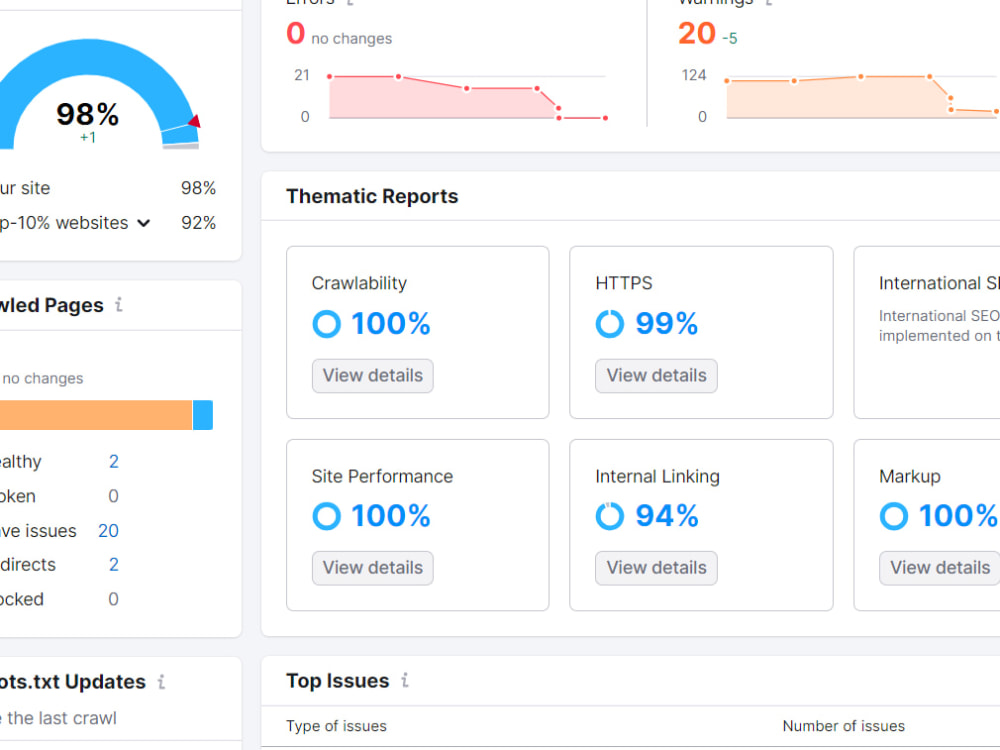Click the orange segment of crawled pages bar
Image resolution: width=1000 pixels, height=750 pixels.
[x=96, y=415]
